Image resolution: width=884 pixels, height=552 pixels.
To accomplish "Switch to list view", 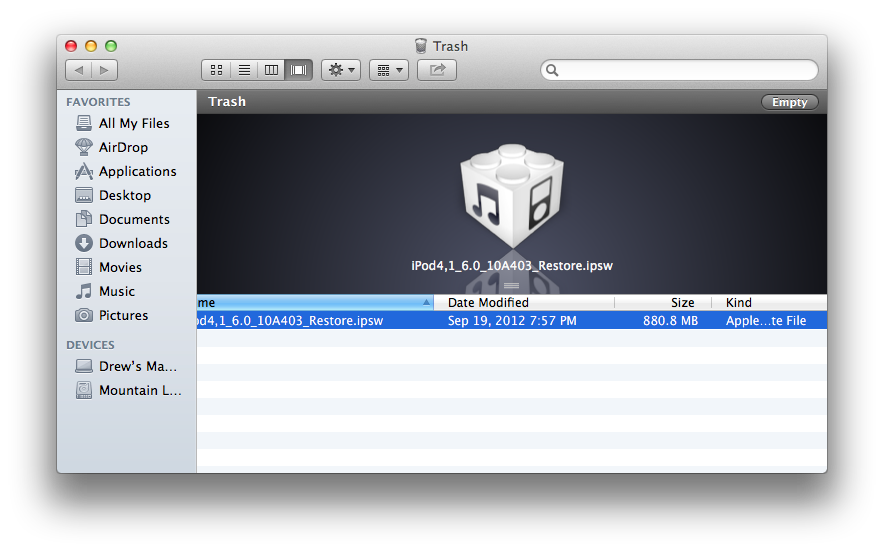I will [244, 70].
